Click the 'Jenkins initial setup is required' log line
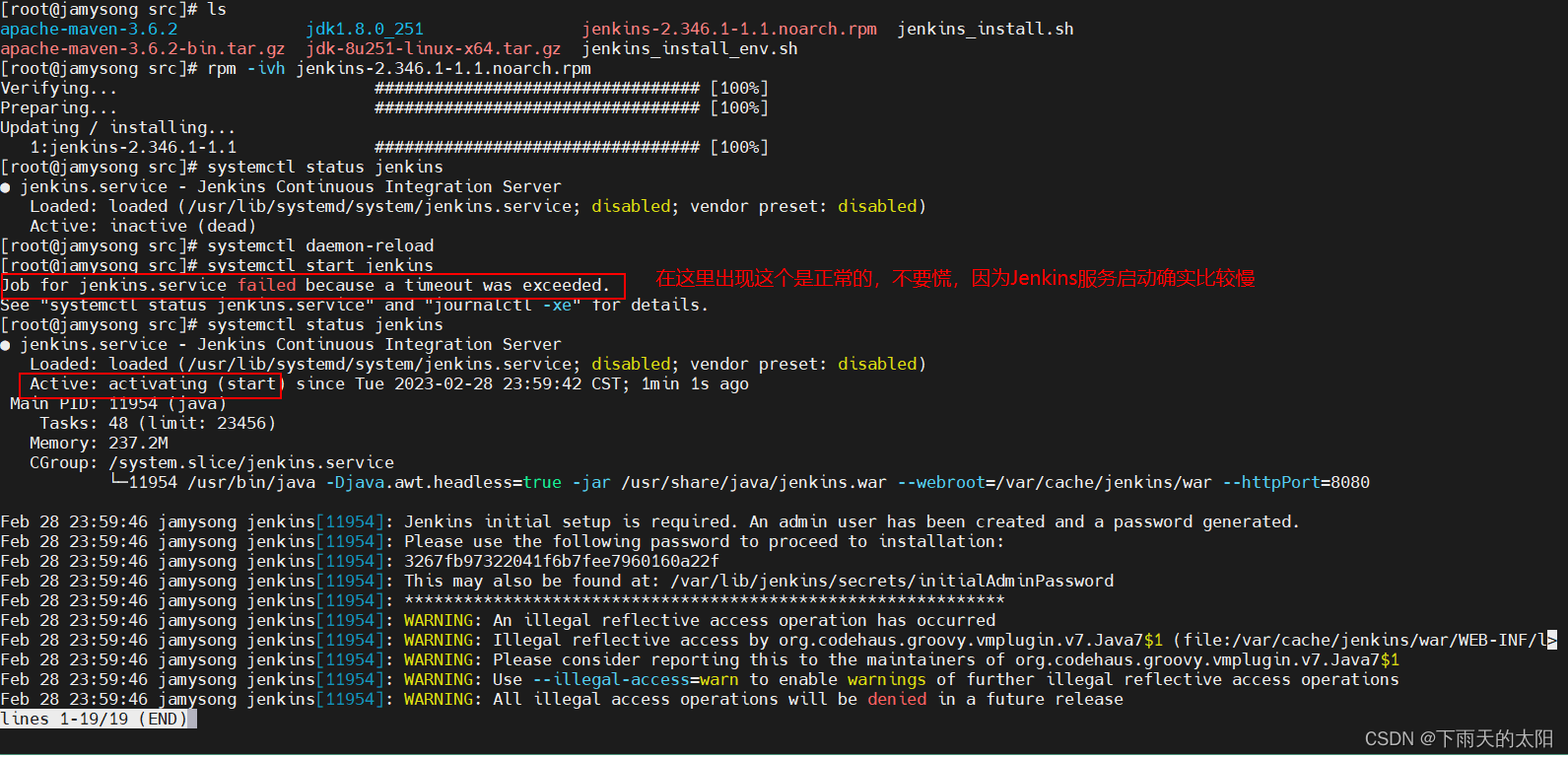1568x758 pixels. click(650, 522)
